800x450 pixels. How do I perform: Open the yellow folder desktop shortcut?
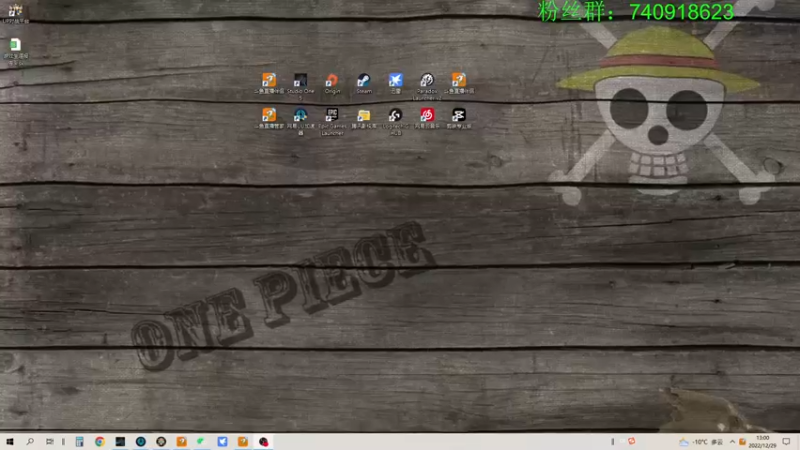[364, 118]
